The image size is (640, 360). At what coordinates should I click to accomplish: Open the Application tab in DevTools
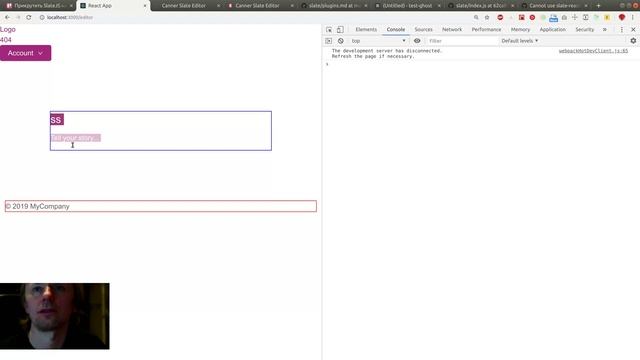pyautogui.click(x=553, y=30)
